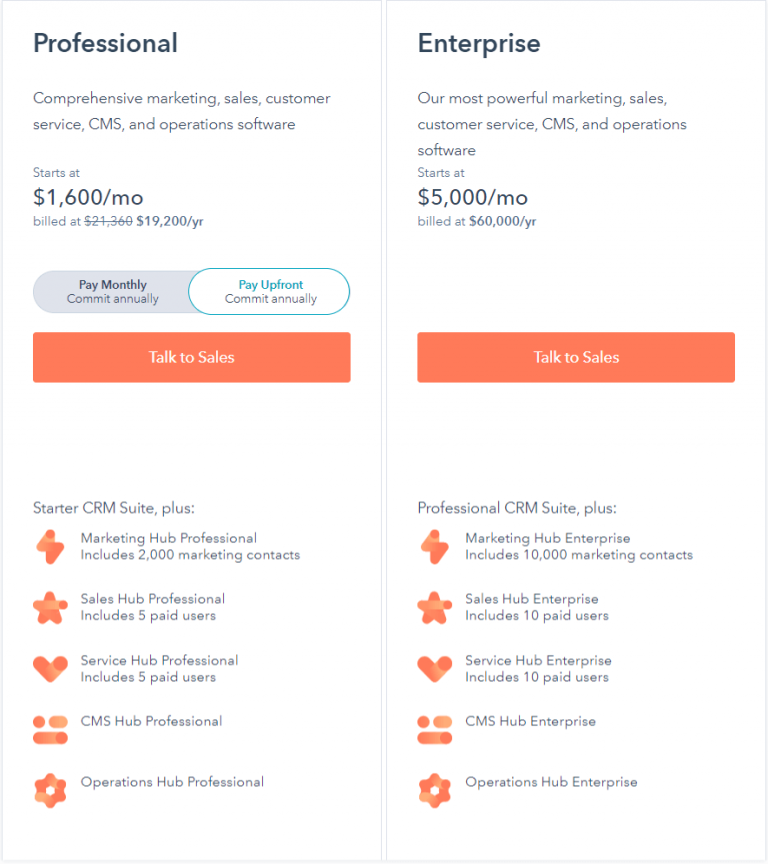Click the CMS Hub Enterprise icon

click(435, 730)
